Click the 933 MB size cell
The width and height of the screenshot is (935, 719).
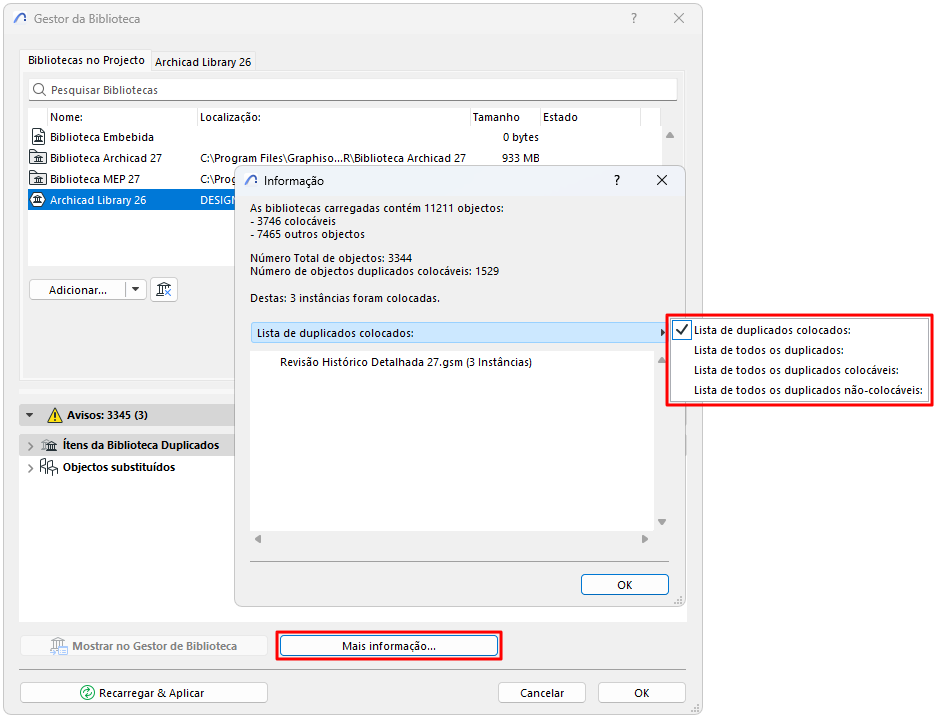pyautogui.click(x=521, y=158)
